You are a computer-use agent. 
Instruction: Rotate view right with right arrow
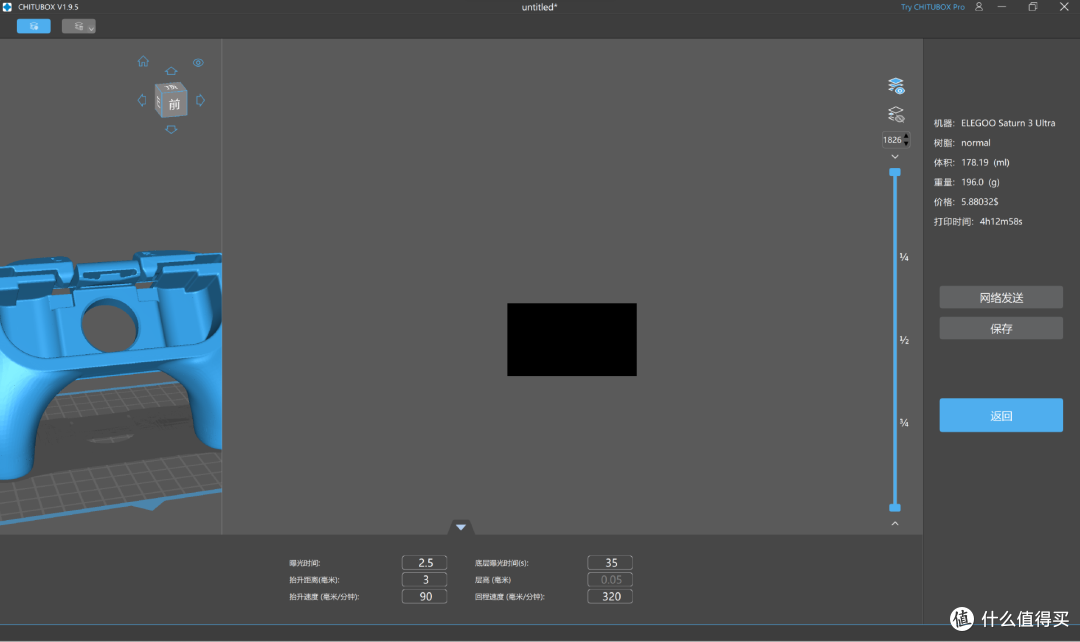[200, 101]
